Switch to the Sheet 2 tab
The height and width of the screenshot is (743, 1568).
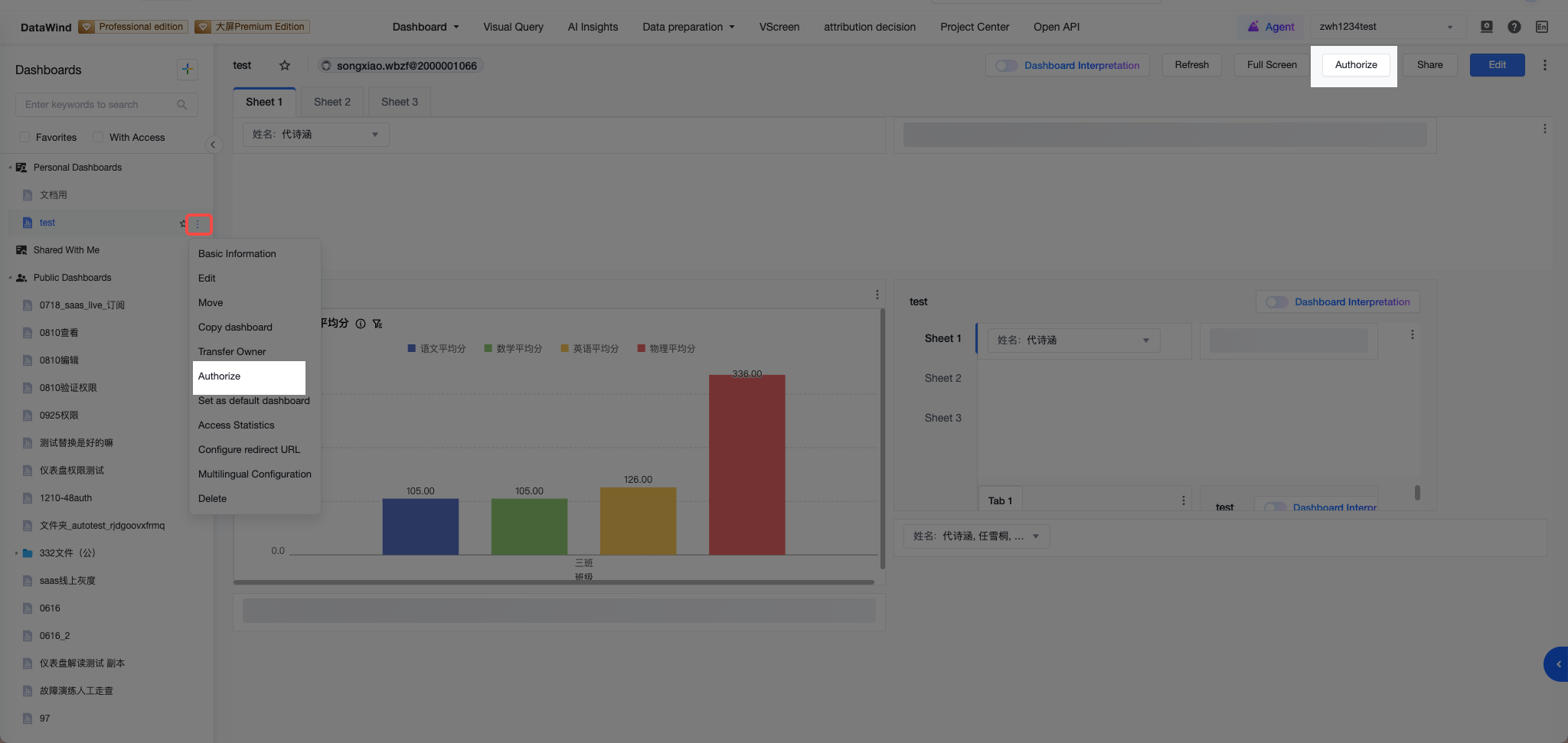pyautogui.click(x=332, y=102)
